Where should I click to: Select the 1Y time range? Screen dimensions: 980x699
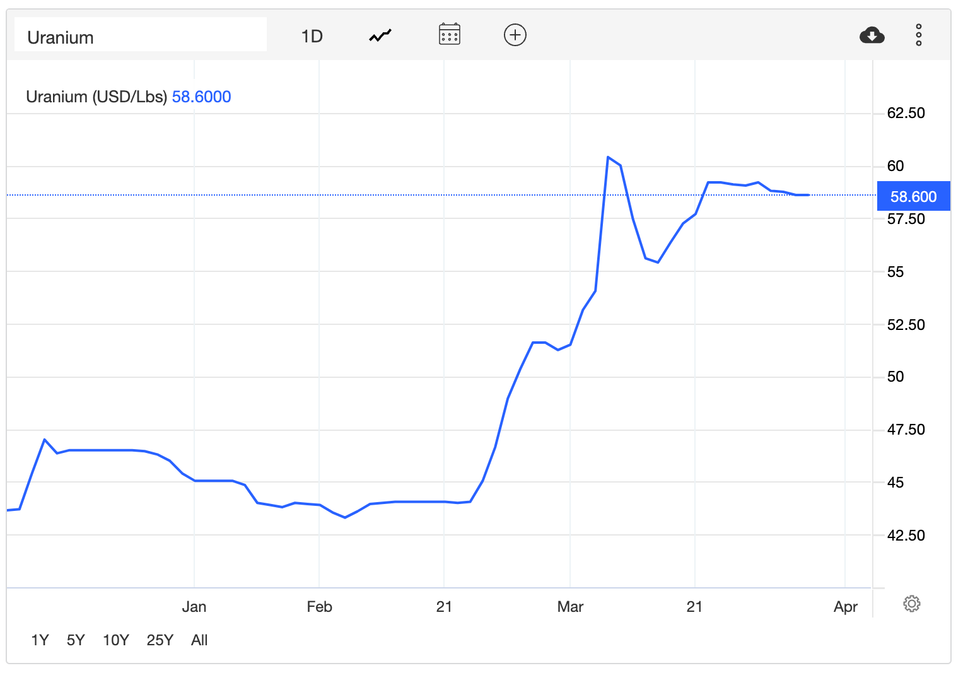coord(40,640)
